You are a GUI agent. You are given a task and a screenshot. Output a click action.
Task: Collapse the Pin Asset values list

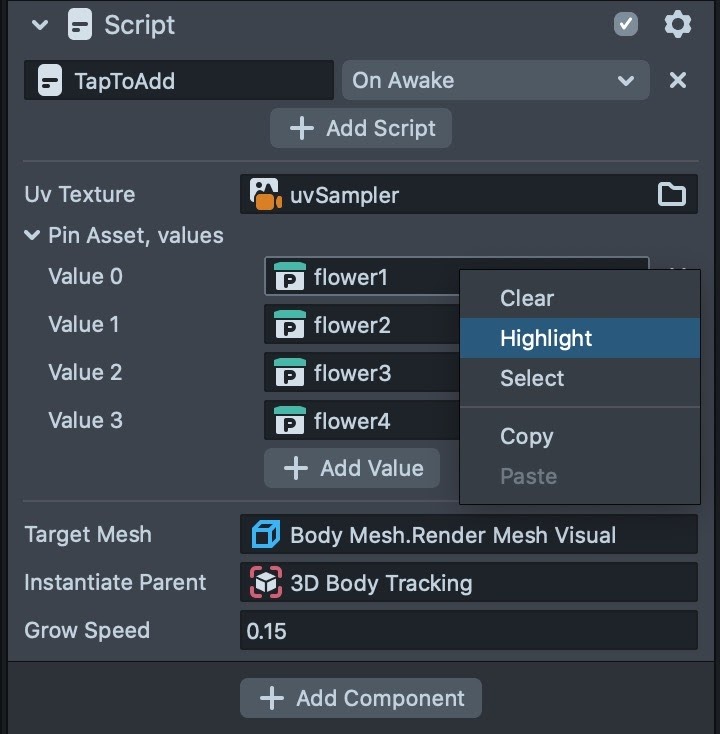click(x=32, y=236)
